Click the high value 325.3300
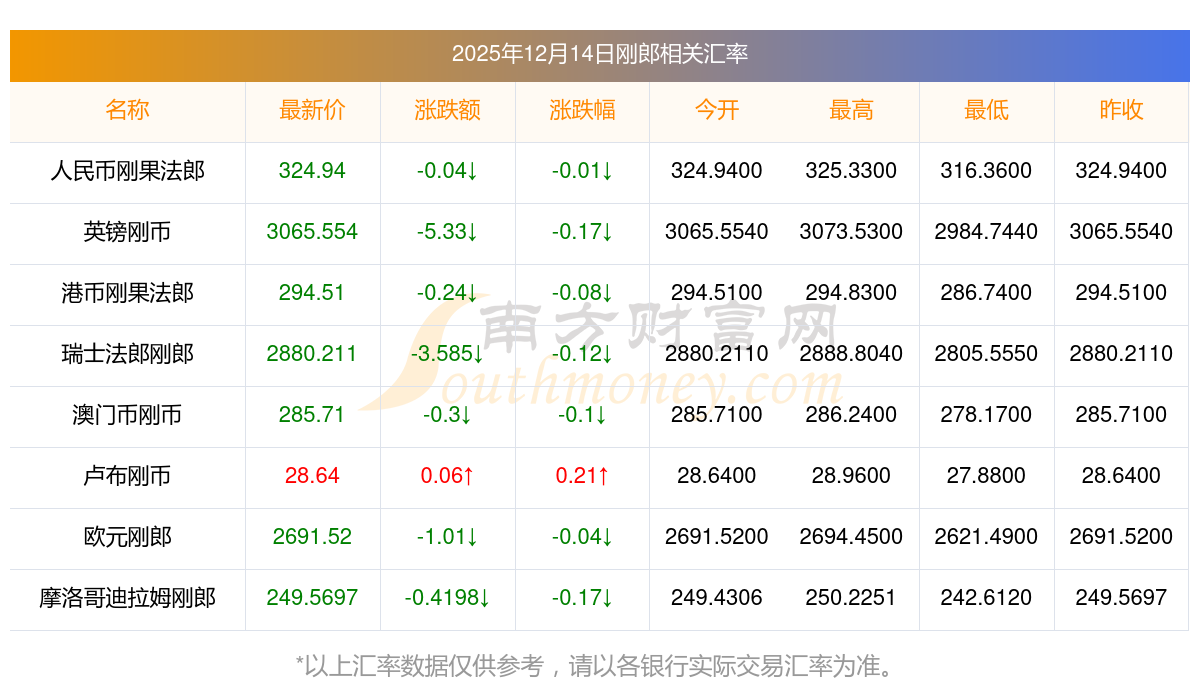1200x697 pixels. (852, 171)
